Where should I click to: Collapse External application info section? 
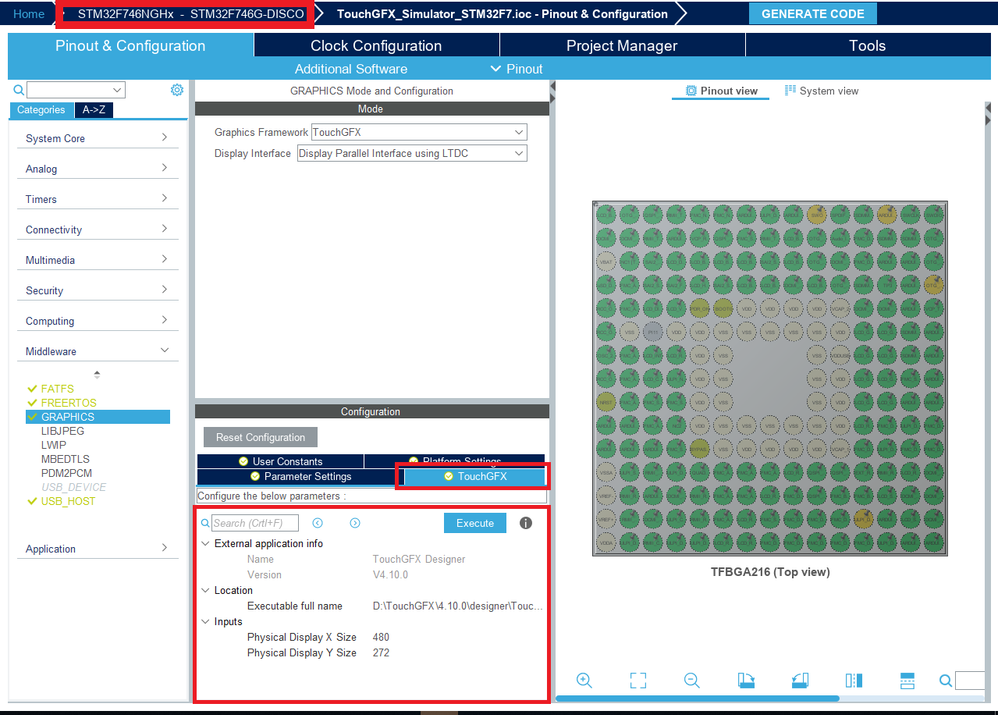point(206,543)
